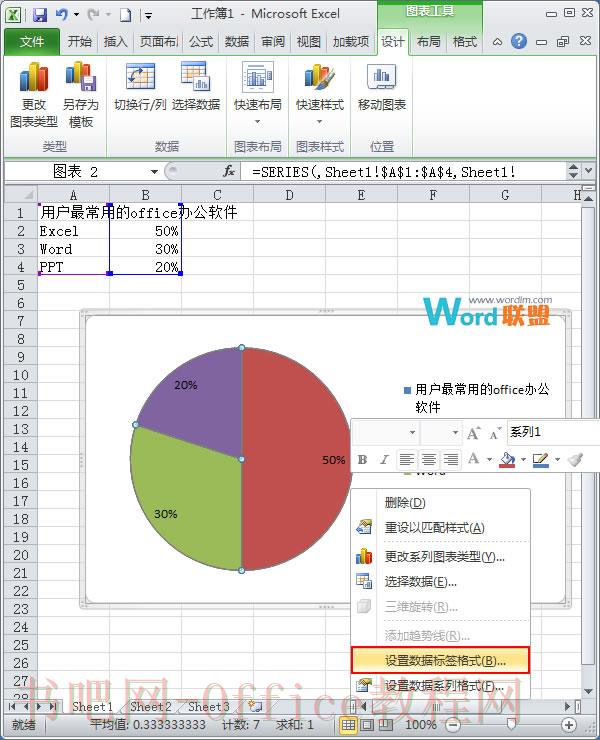Open Customize Quick Access Toolbar dropdown

pos(148,16)
